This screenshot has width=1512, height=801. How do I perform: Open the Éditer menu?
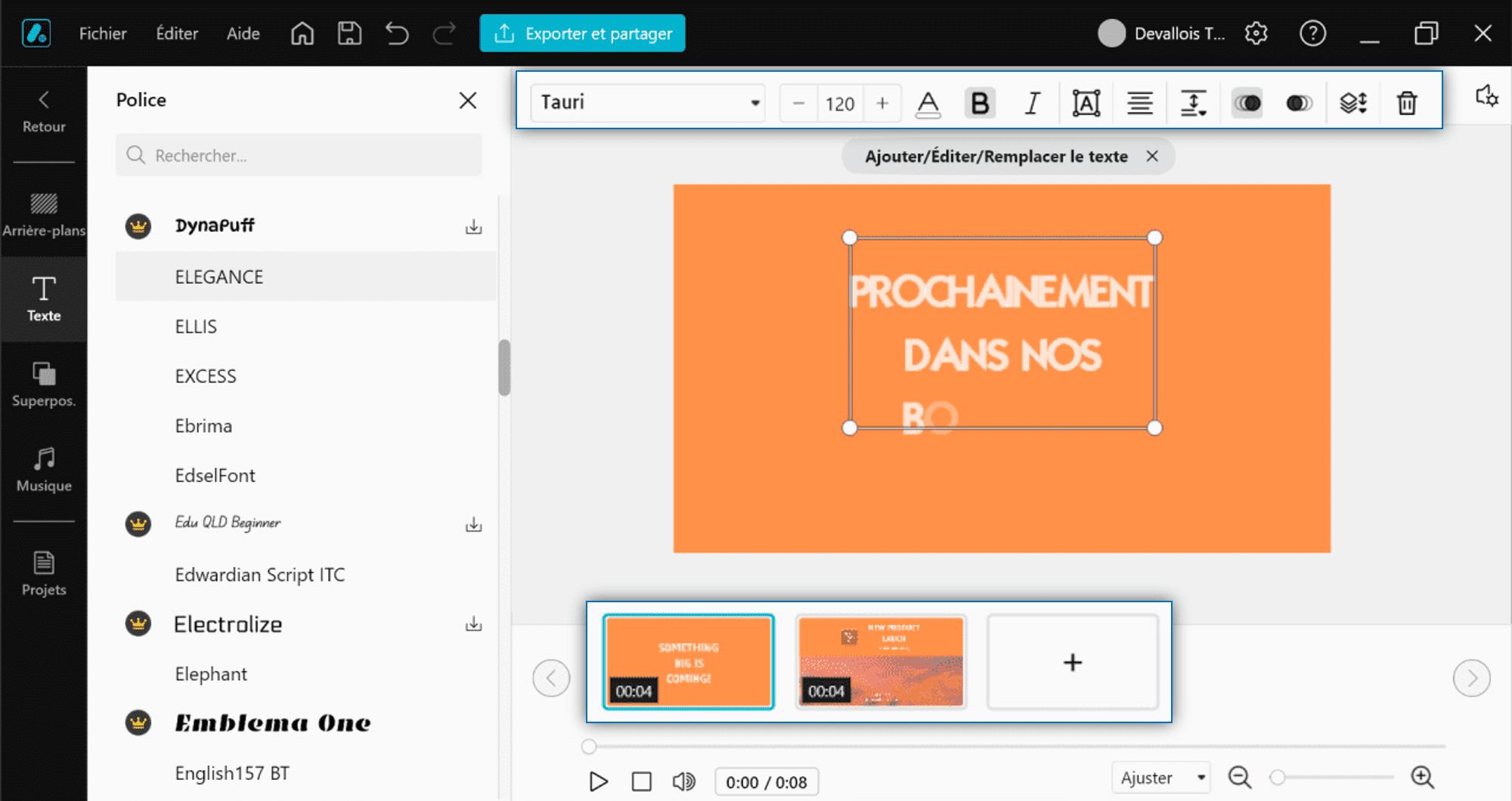pyautogui.click(x=177, y=33)
